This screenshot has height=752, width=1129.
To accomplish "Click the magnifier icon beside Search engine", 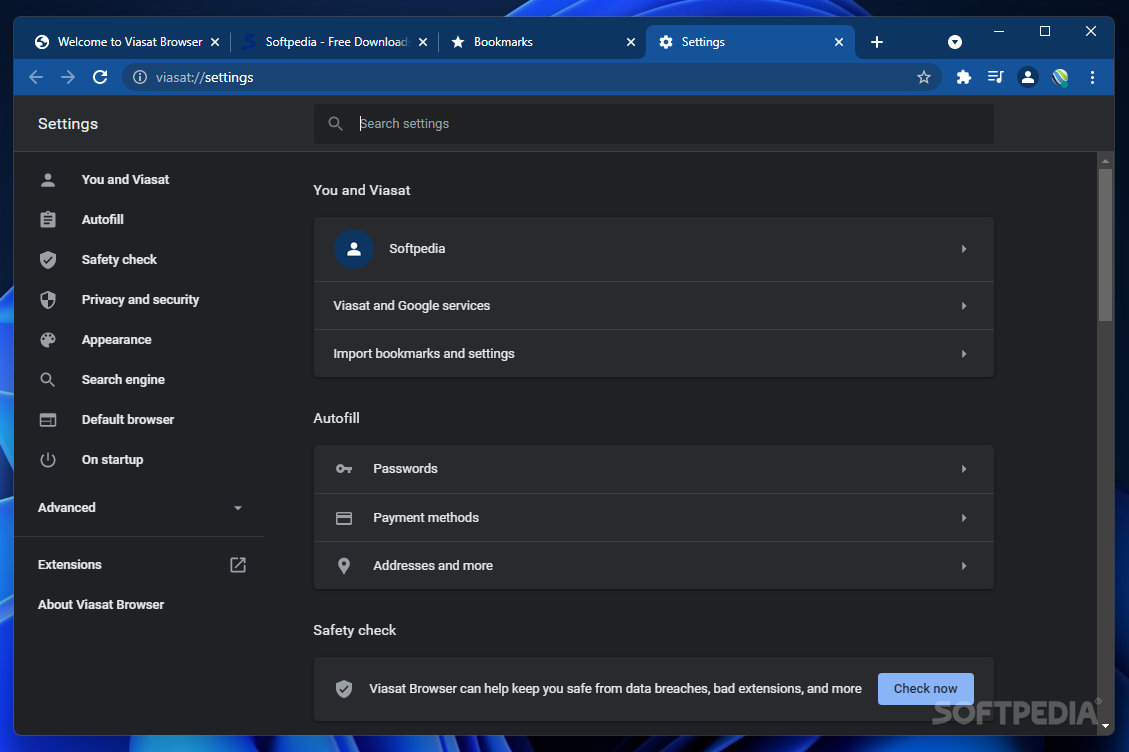I will click(48, 380).
